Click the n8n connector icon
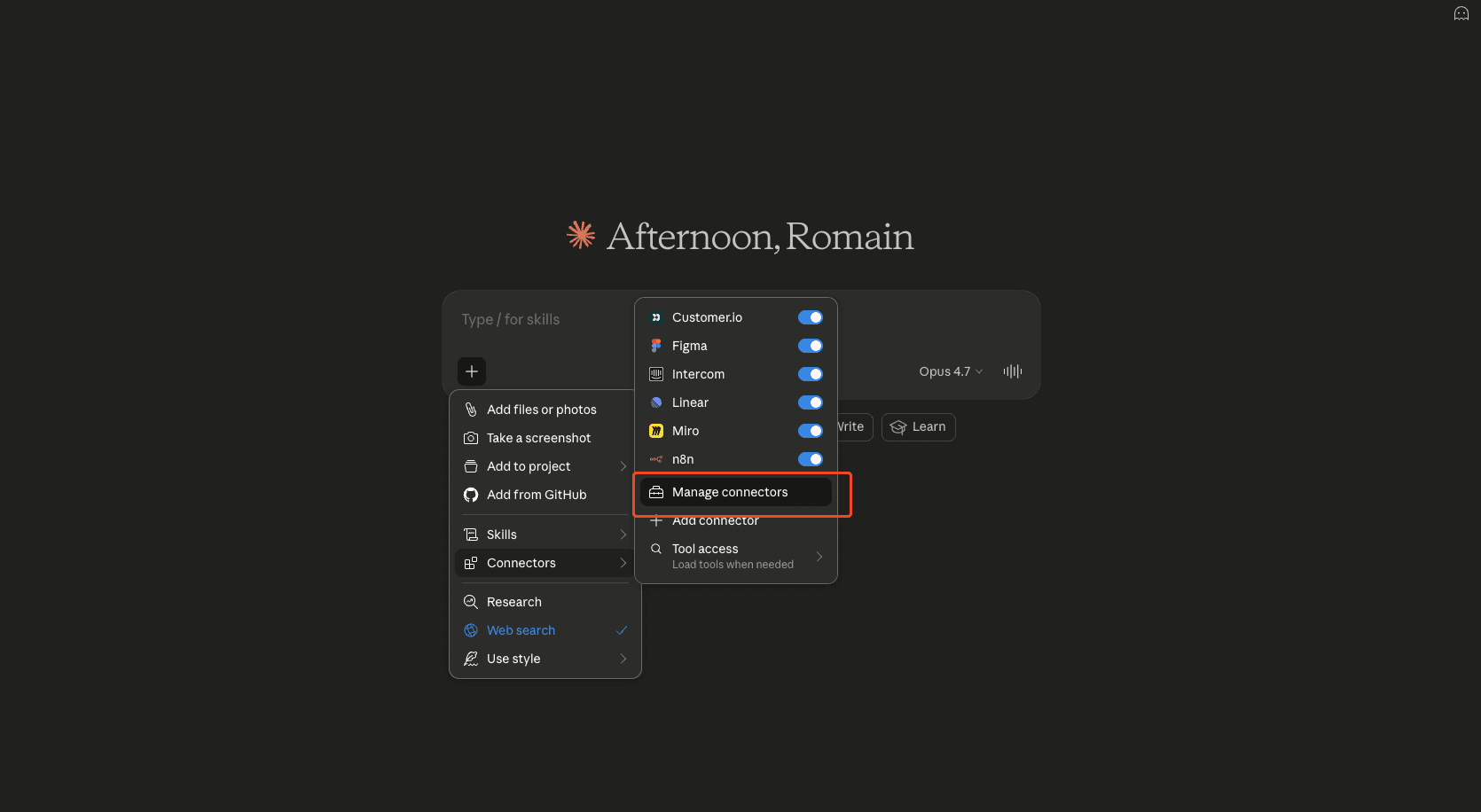Image resolution: width=1481 pixels, height=812 pixels. (655, 458)
